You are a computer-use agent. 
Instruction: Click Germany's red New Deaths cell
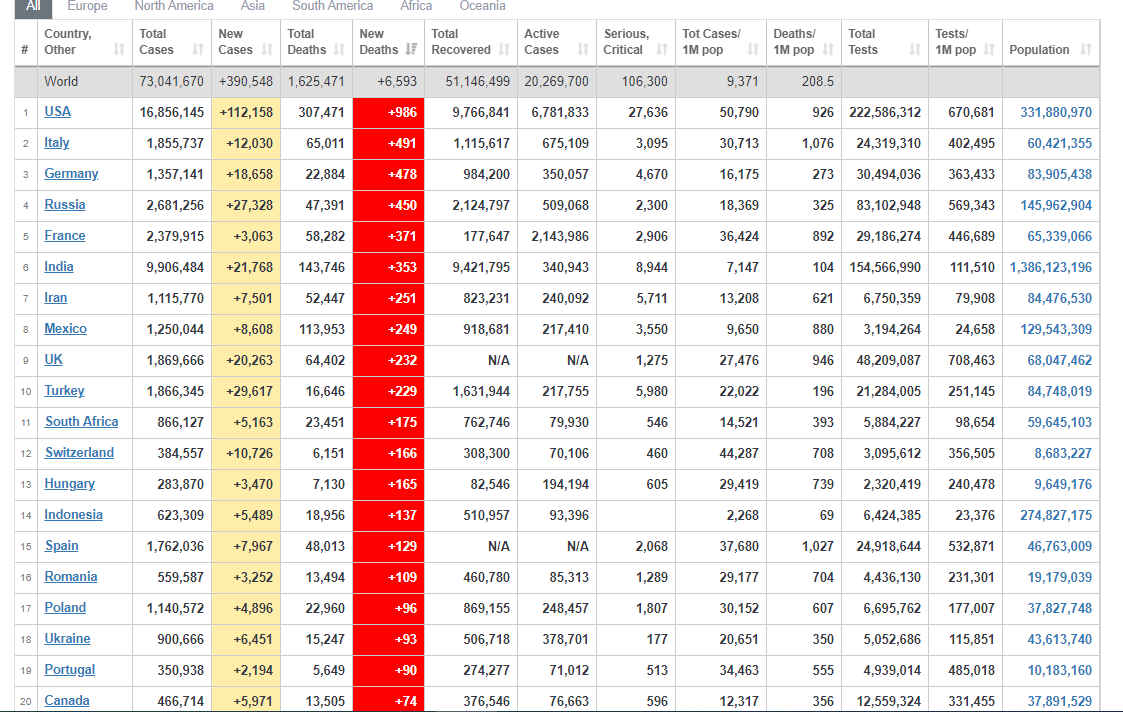point(388,174)
